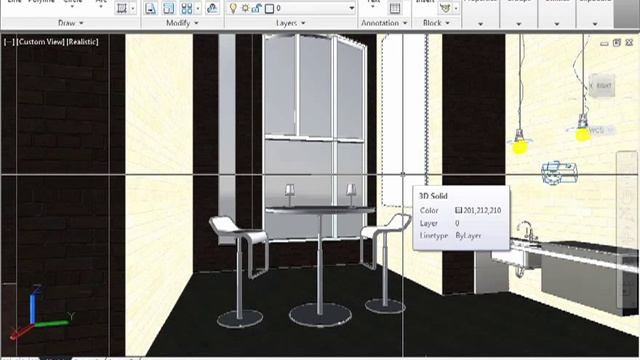Image resolution: width=640 pixels, height=360 pixels.
Task: Toggle layer 0 on/off lightbulb
Action: pyautogui.click(x=233, y=8)
